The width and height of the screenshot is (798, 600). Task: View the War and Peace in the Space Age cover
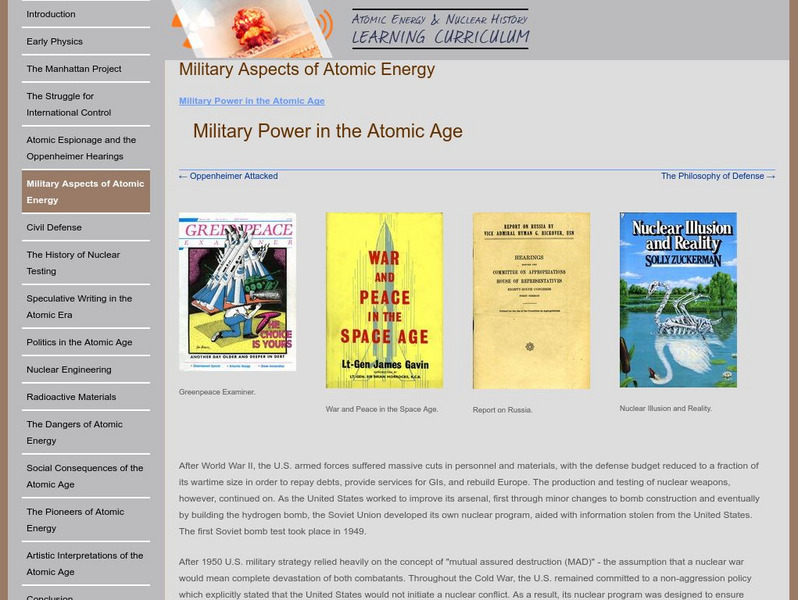point(384,300)
